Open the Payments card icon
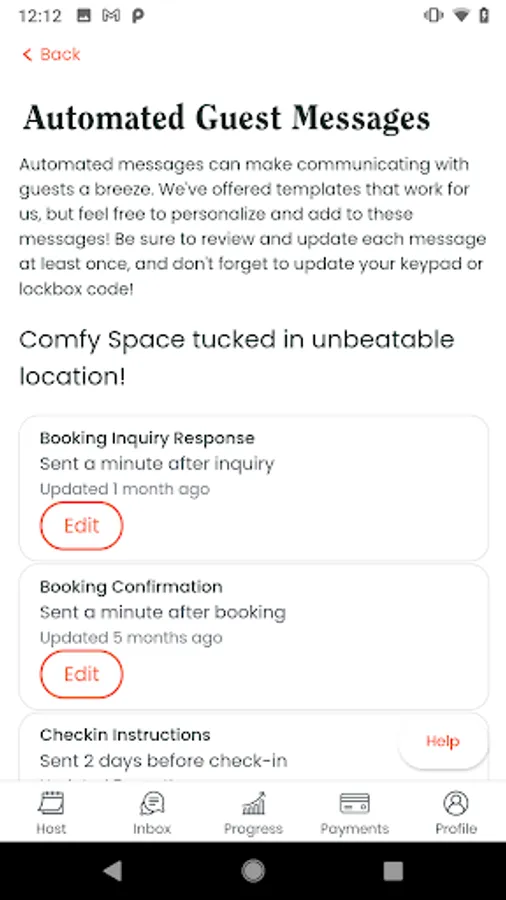The height and width of the screenshot is (900, 506). pos(354,803)
